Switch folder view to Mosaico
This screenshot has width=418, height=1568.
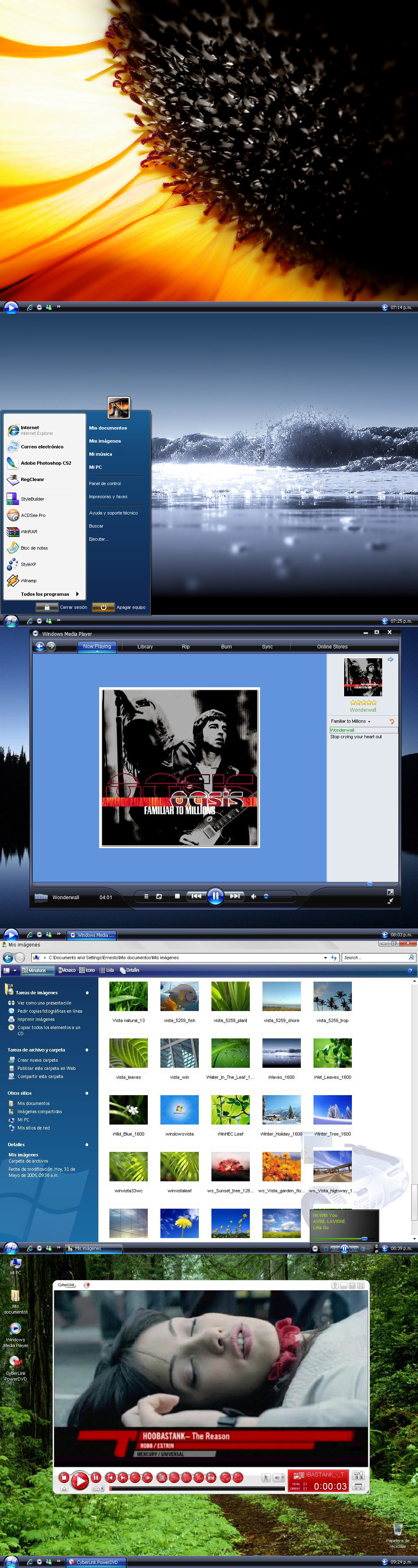point(67,970)
